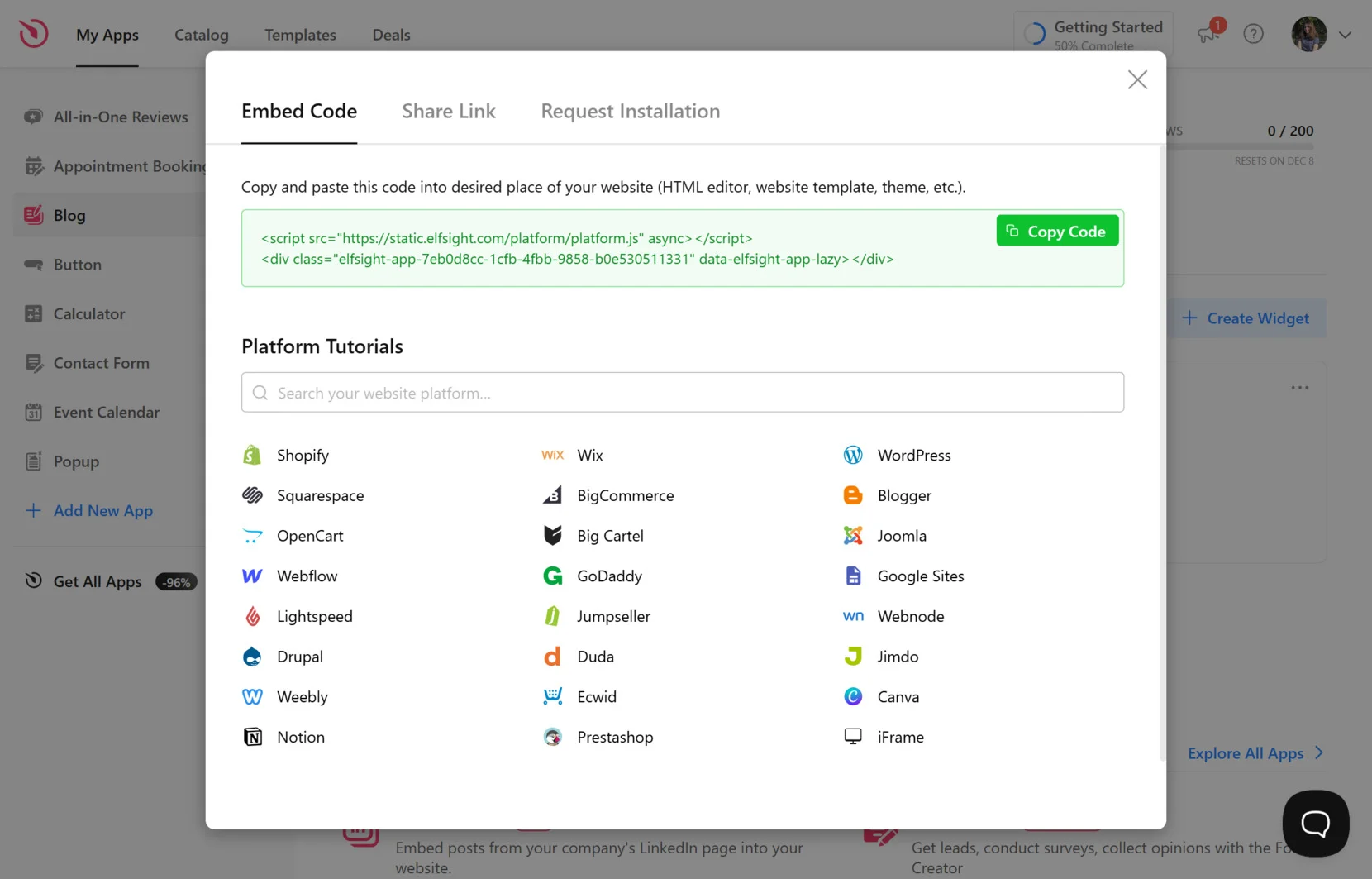Click the Shopify platform icon
The image size is (1372, 879).
252,455
